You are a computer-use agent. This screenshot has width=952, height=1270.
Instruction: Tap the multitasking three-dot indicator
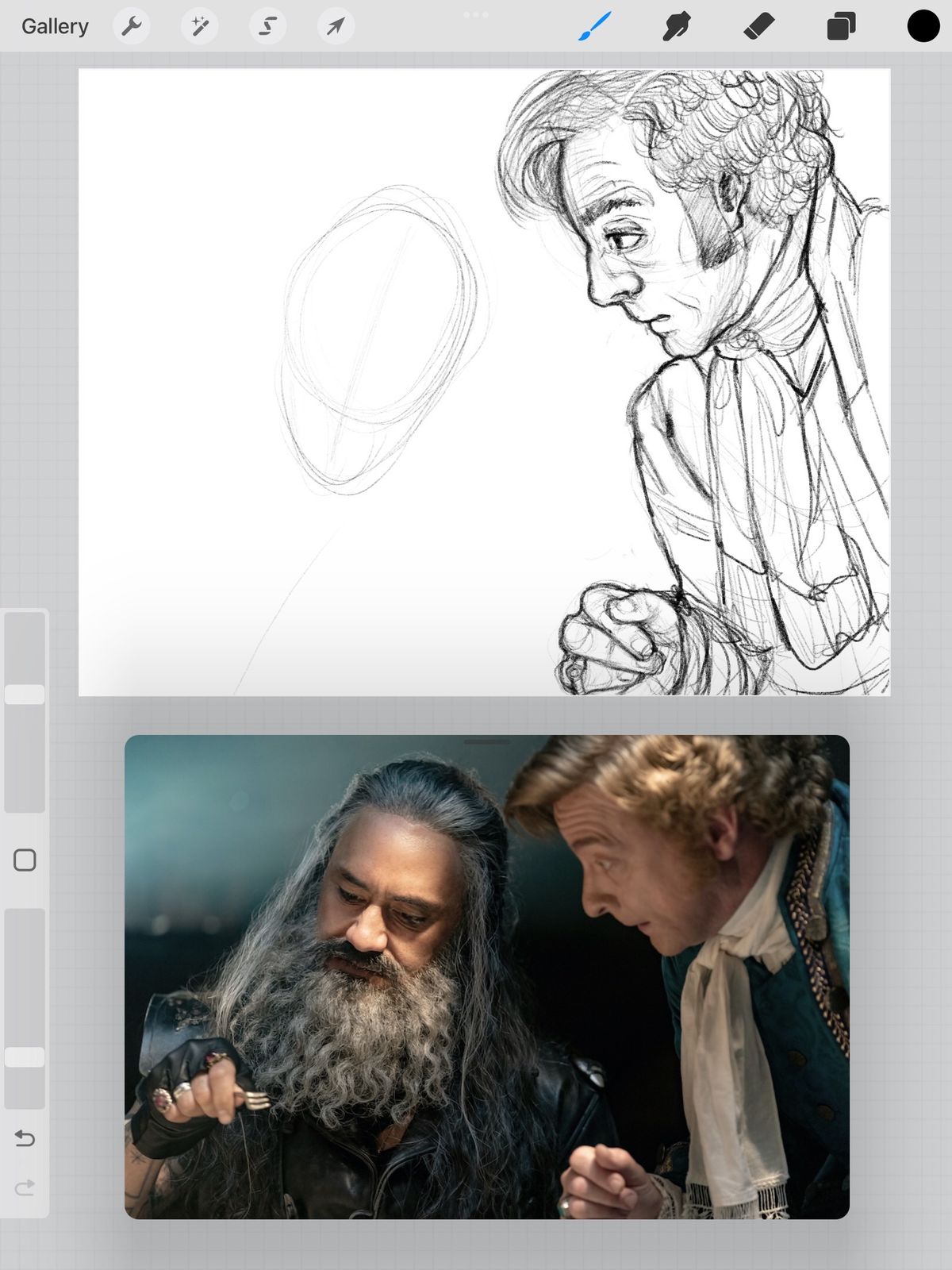pyautogui.click(x=476, y=14)
